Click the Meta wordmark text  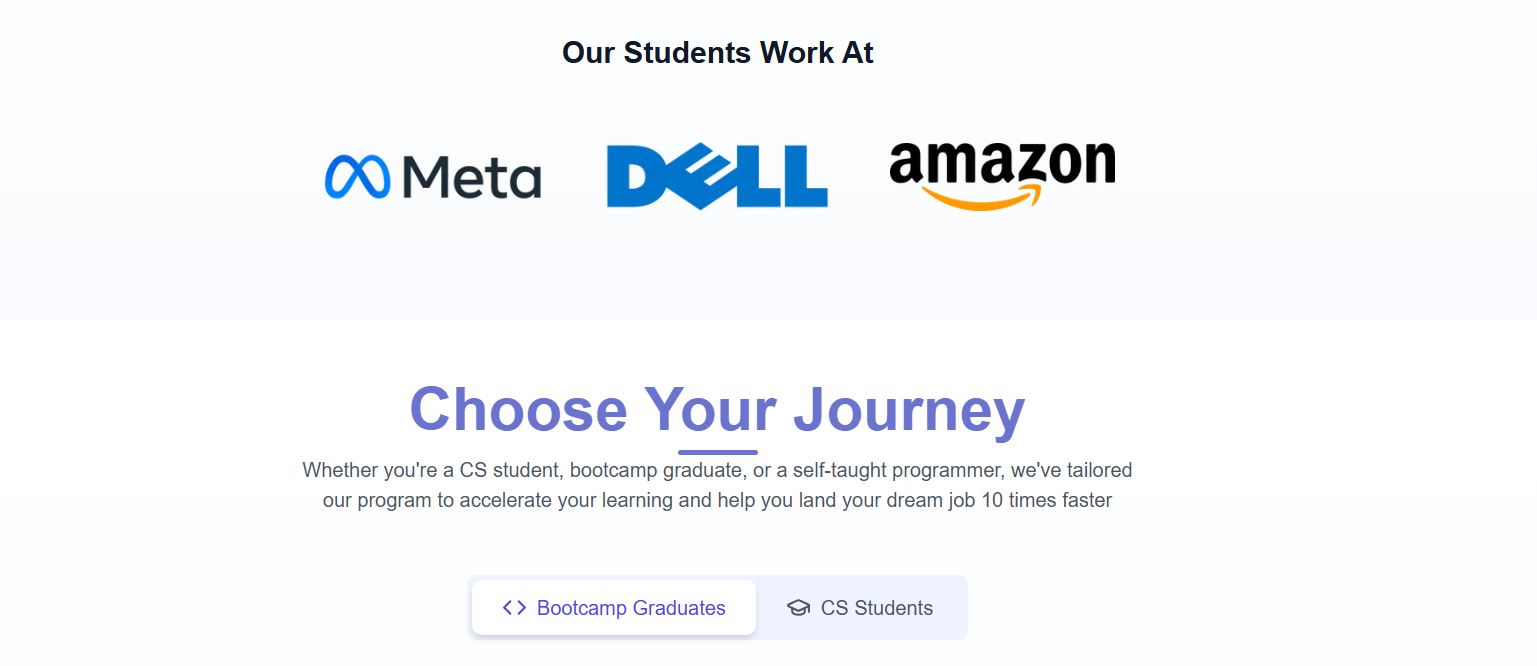471,177
